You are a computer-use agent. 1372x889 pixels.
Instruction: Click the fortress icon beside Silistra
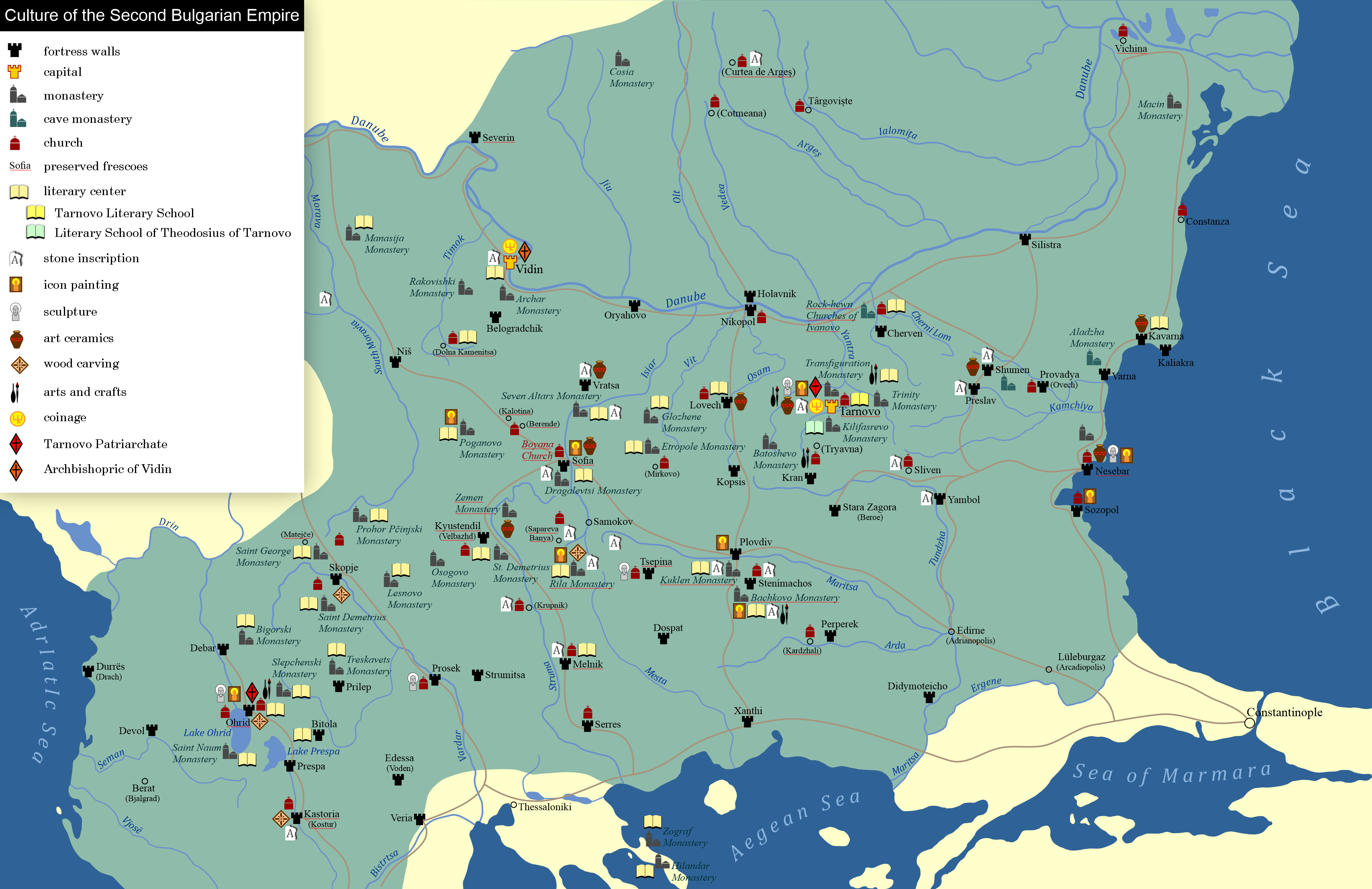coord(1025,239)
